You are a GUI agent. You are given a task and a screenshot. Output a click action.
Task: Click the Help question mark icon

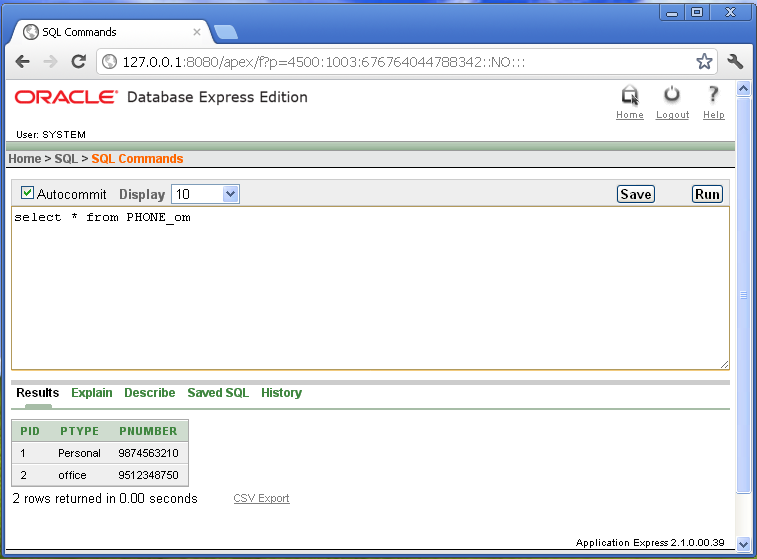(713, 94)
